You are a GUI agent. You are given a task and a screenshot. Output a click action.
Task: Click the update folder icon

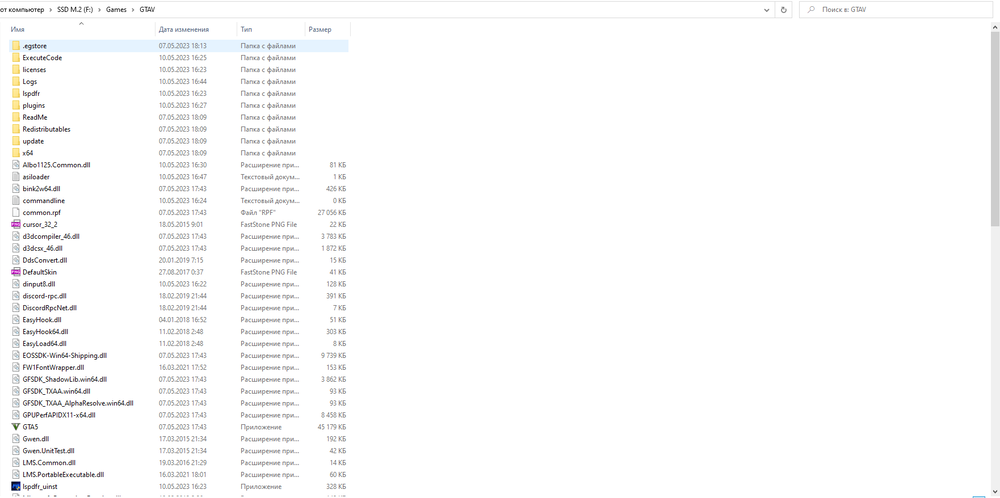pyautogui.click(x=16, y=141)
